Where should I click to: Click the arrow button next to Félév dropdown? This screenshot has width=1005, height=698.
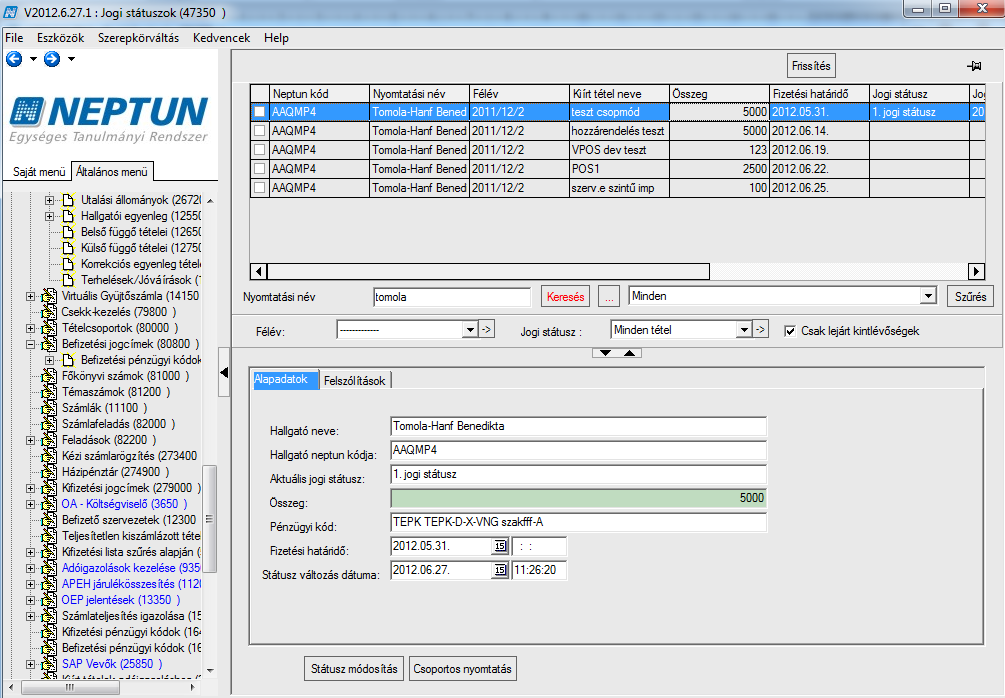point(486,329)
